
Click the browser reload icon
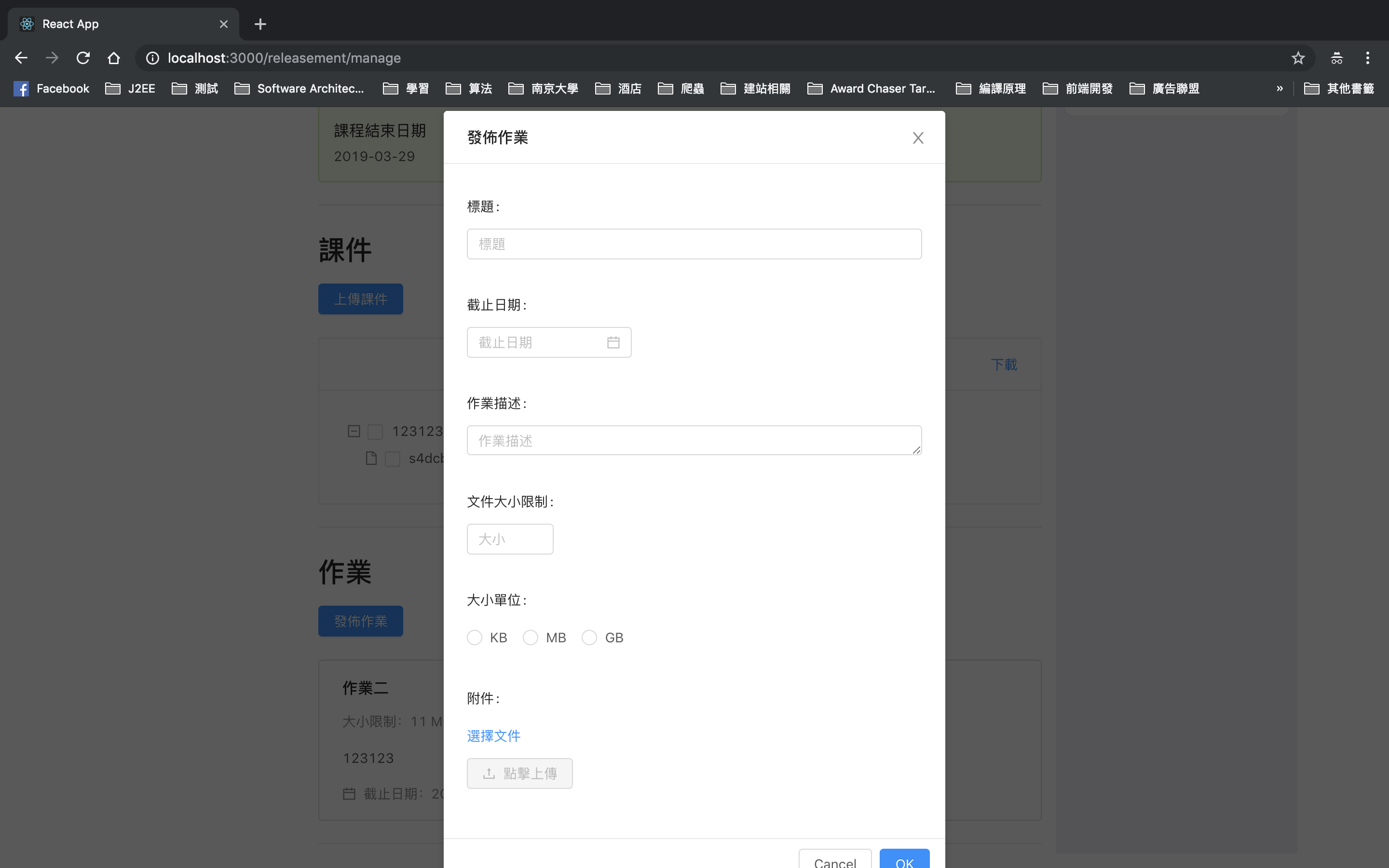83,58
